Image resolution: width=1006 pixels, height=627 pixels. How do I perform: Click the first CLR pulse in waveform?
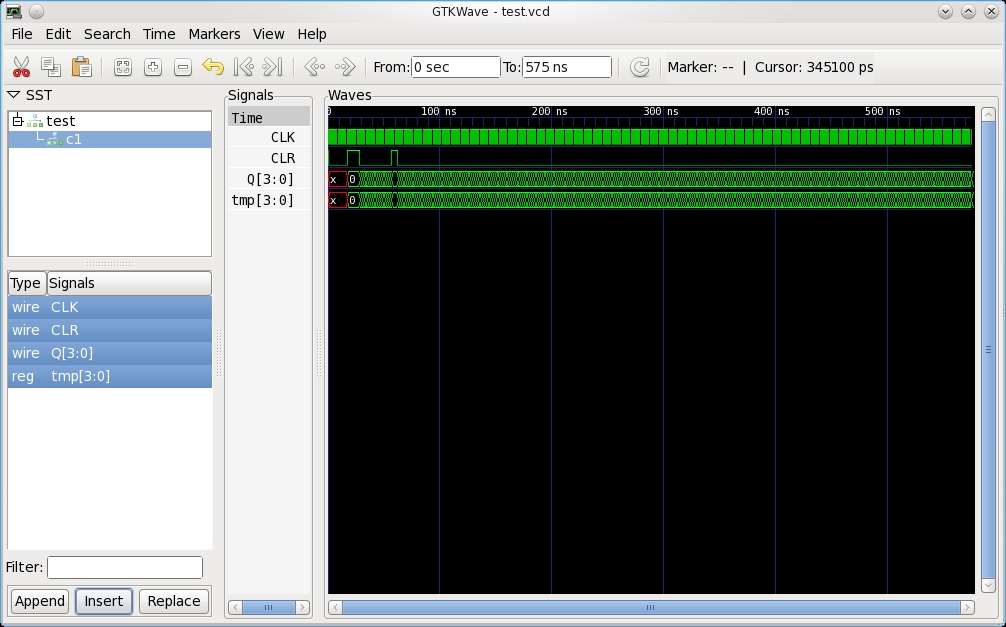tap(353, 158)
